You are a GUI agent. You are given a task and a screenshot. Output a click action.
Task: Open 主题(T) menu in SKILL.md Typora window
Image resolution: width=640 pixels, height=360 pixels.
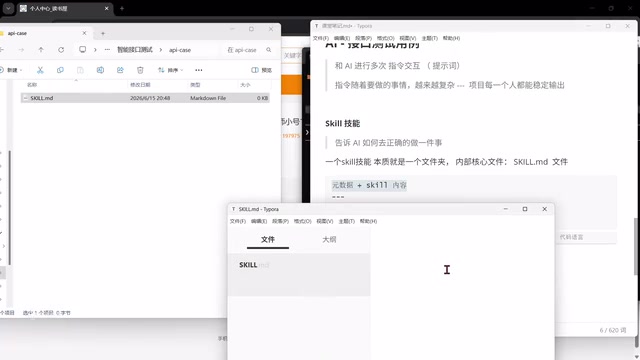tap(346, 221)
